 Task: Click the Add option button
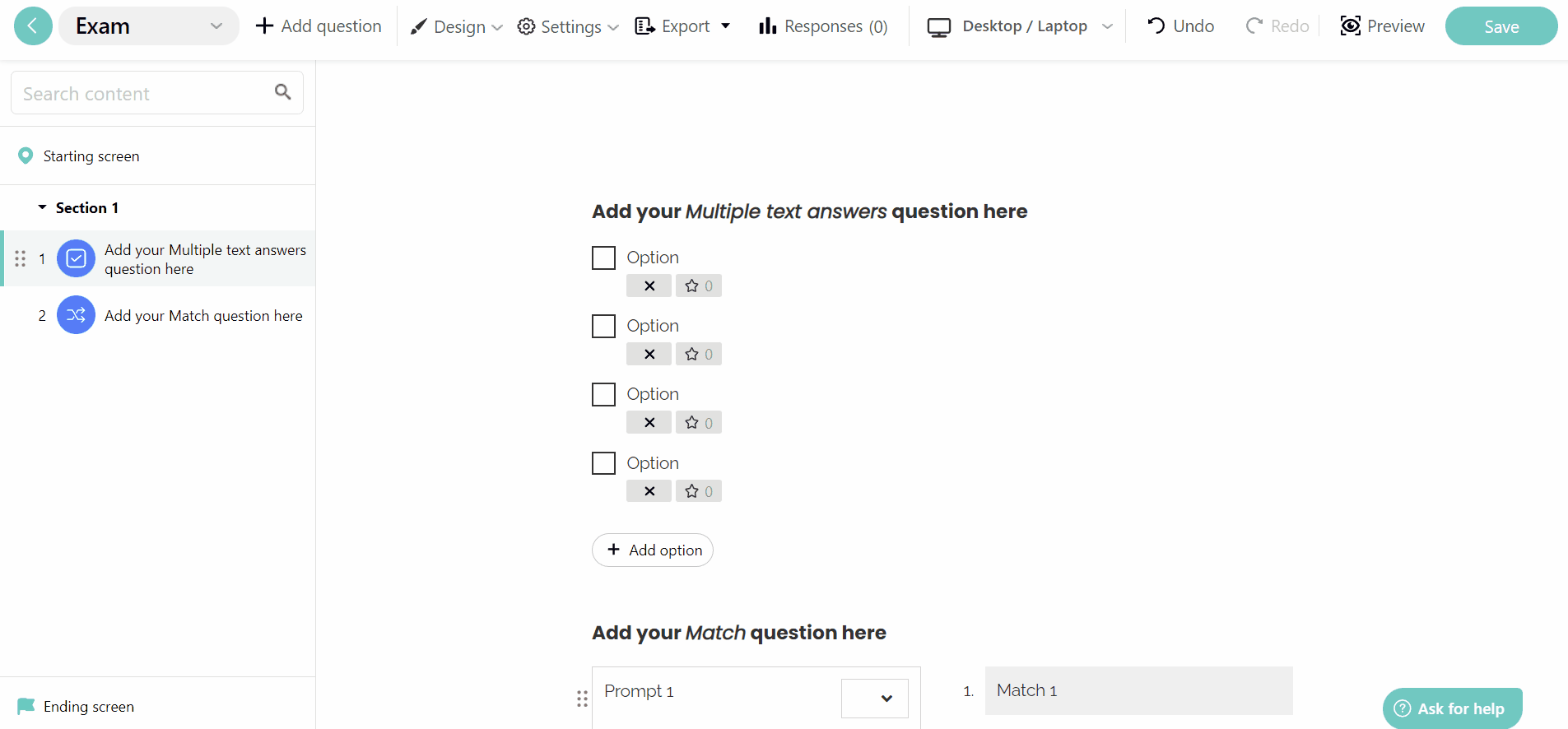click(x=653, y=550)
